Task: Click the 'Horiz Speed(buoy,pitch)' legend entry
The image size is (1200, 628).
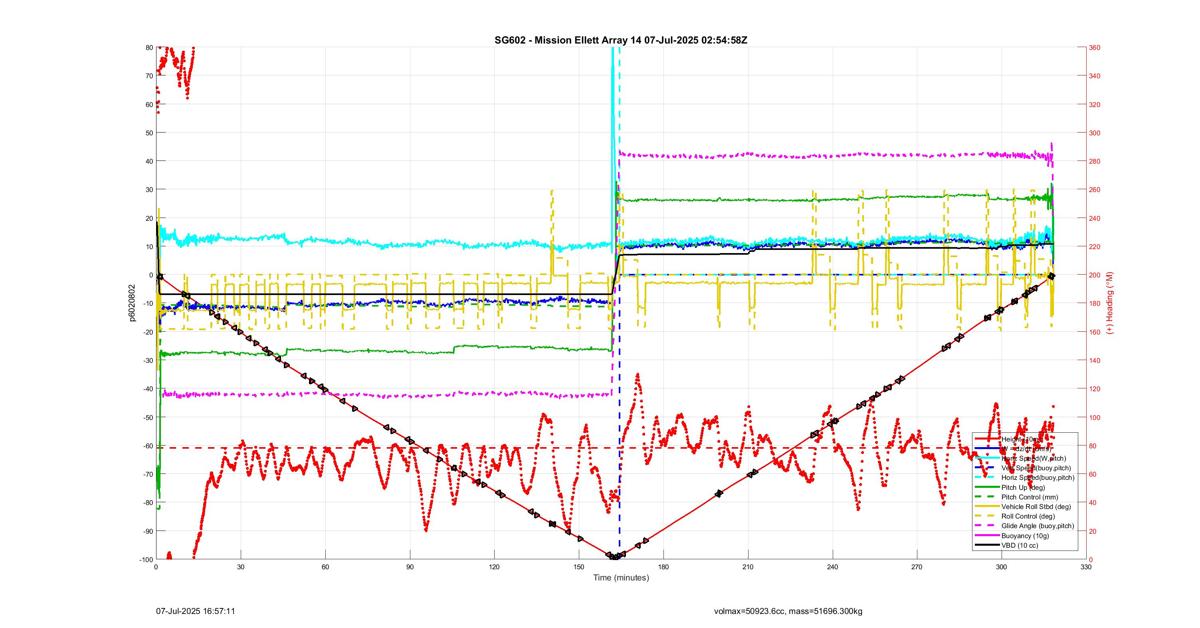Action: (1038, 478)
